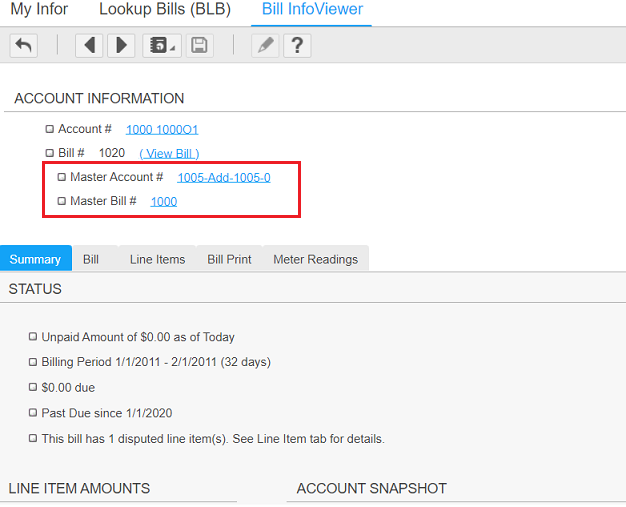Open the notebook history dropdown
Viewport: 626px width, 507px height.
pyautogui.click(x=160, y=45)
